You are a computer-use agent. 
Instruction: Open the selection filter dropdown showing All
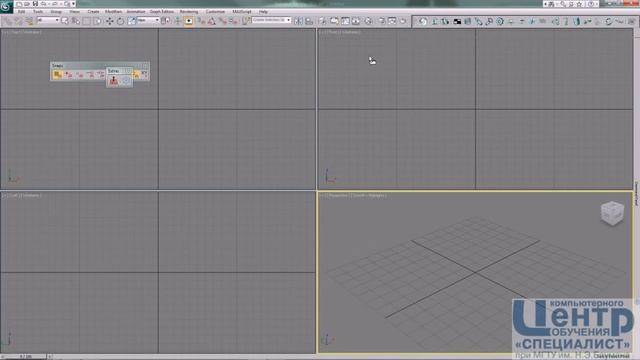[48, 20]
